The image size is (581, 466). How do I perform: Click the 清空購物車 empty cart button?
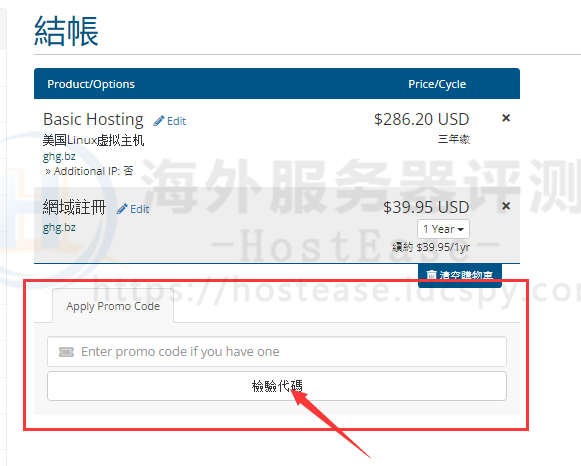click(x=460, y=275)
